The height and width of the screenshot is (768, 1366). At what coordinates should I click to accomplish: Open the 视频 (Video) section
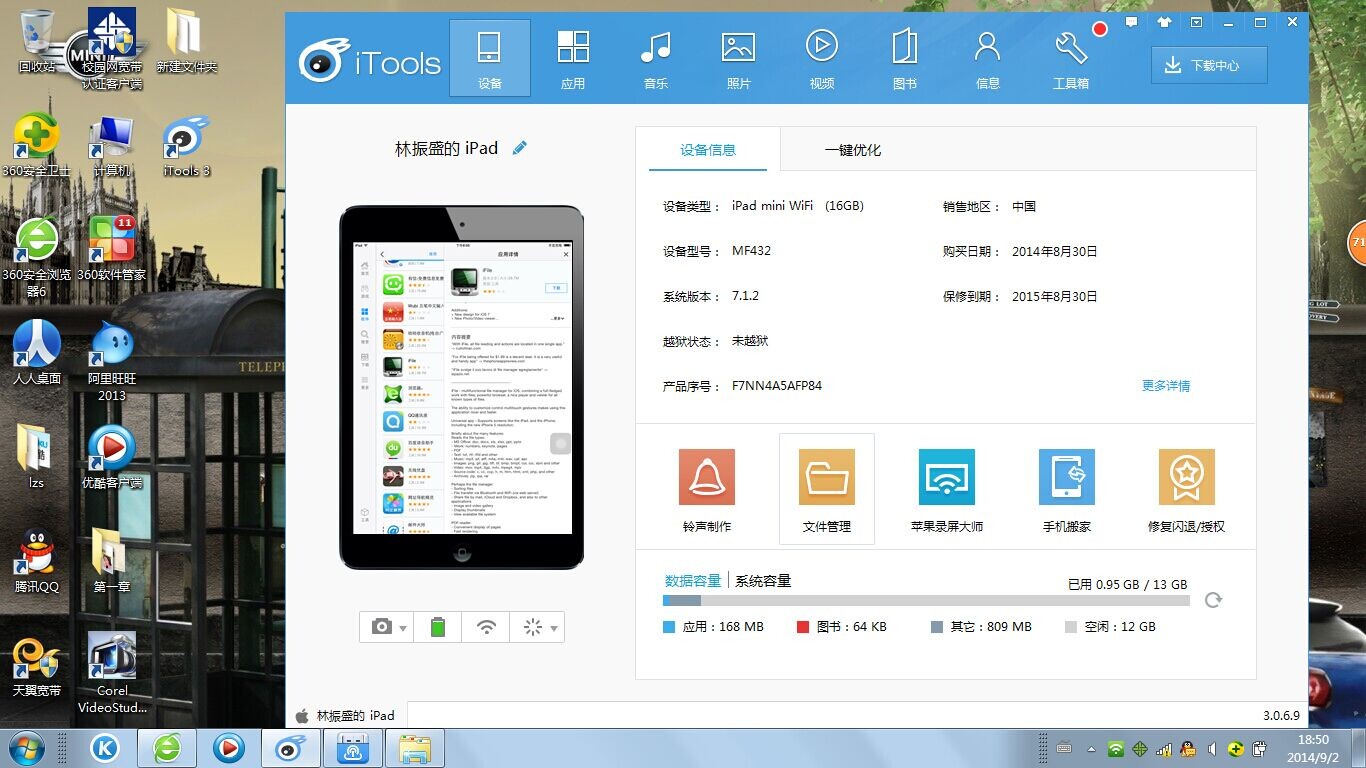822,58
